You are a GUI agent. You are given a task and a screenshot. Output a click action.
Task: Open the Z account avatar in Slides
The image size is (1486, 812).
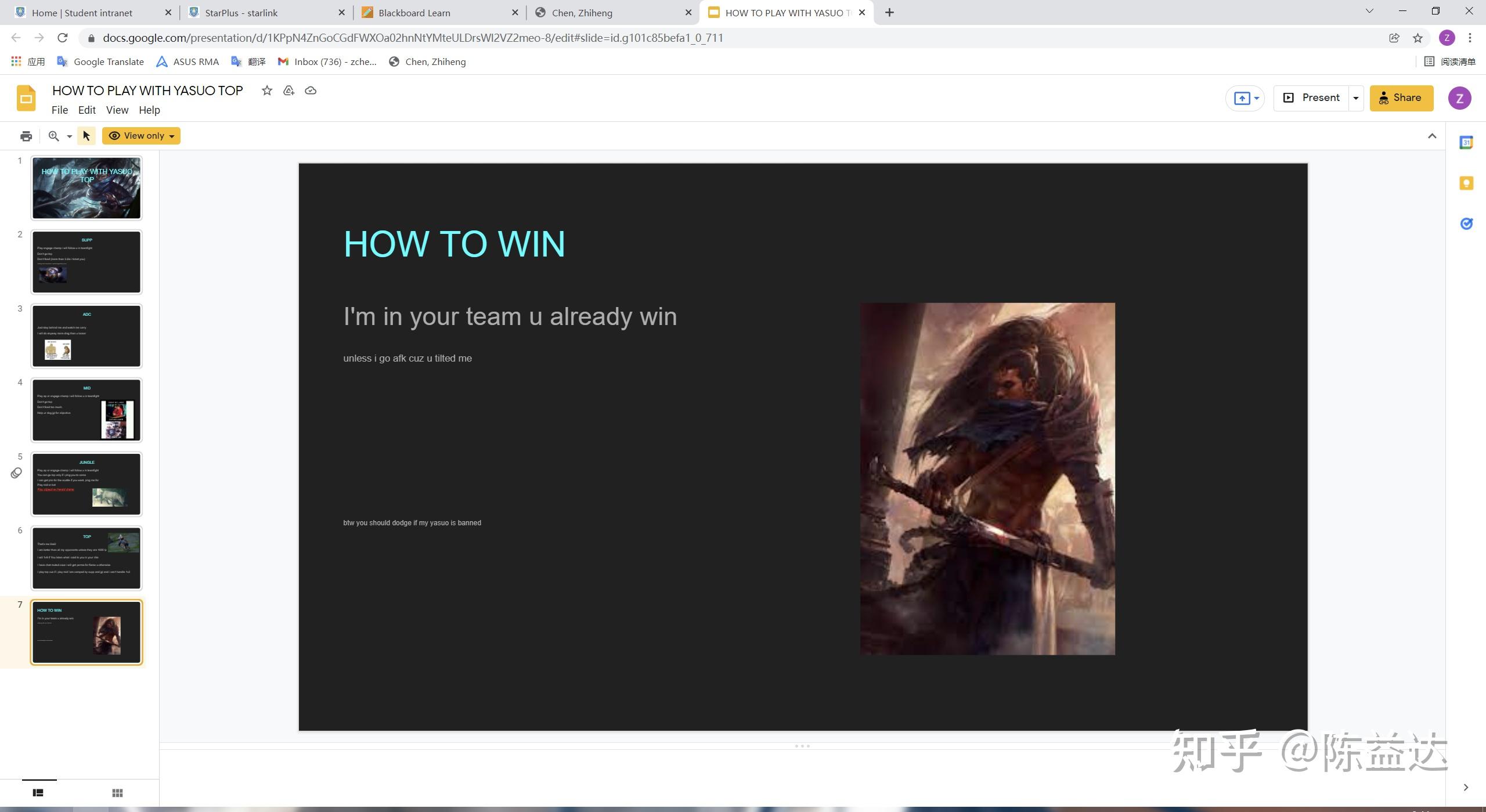pyautogui.click(x=1459, y=98)
